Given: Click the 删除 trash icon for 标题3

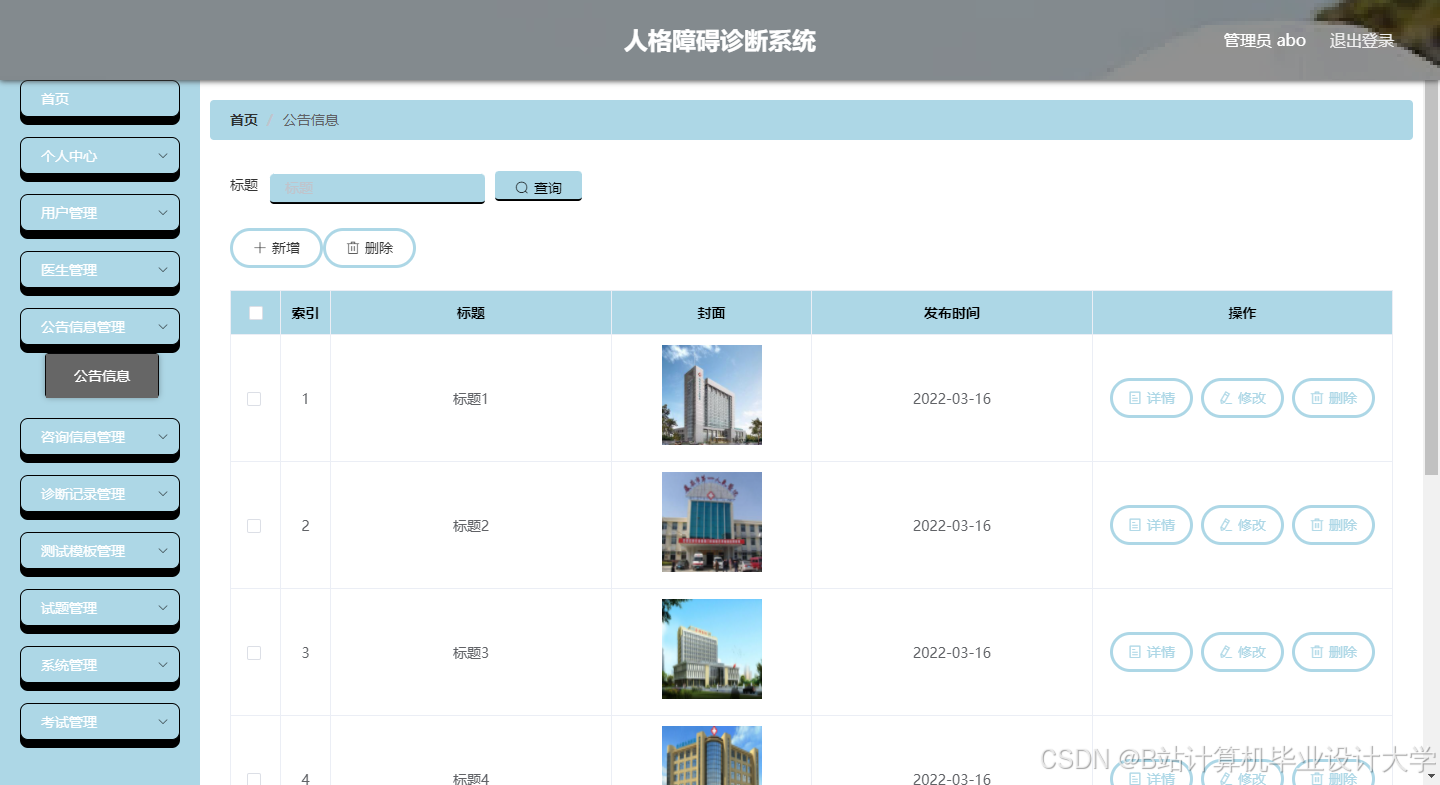Looking at the screenshot, I should tap(1317, 652).
